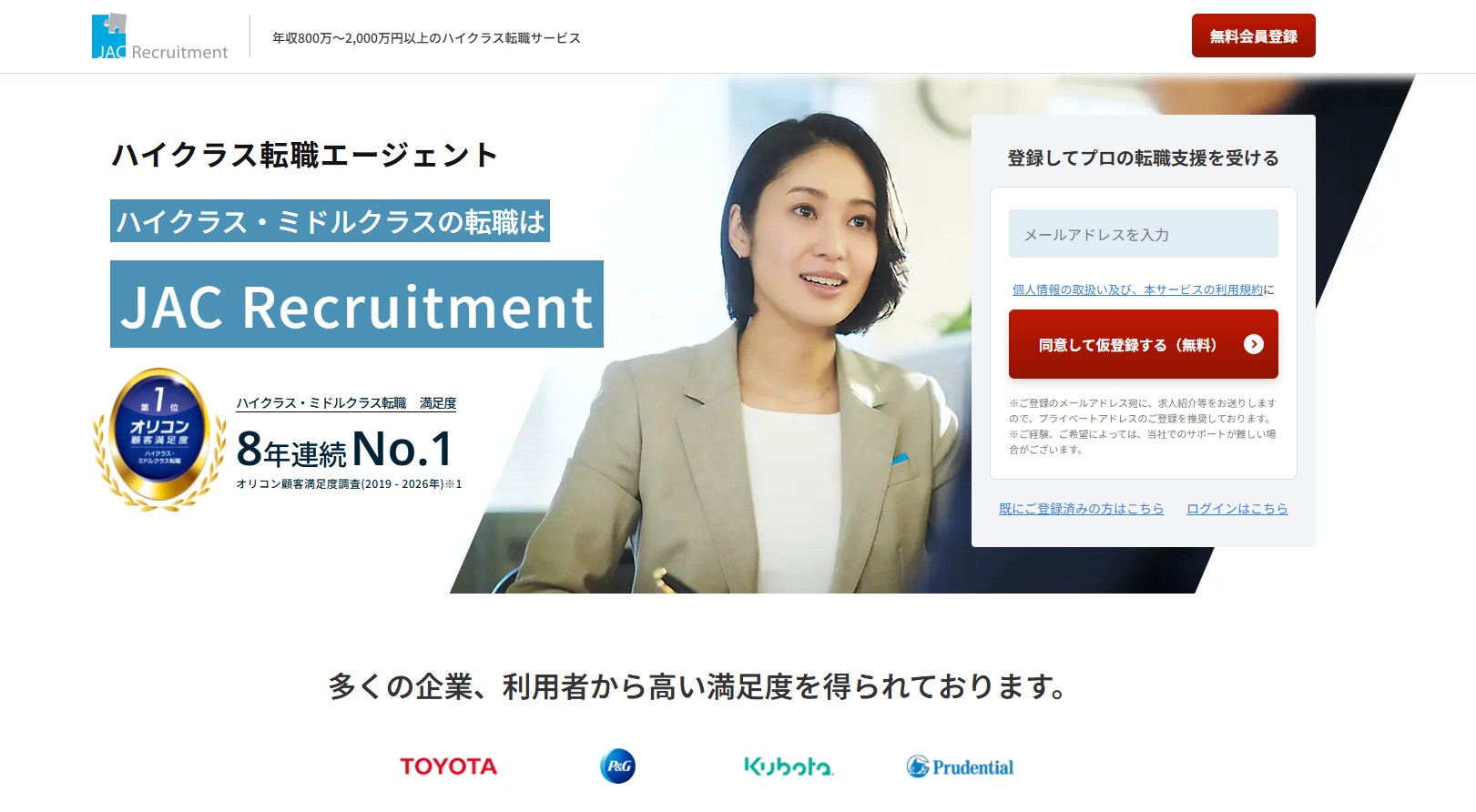Click the JAC Recruitment logo in header
The width and height of the screenshot is (1476, 812).
coord(159,37)
